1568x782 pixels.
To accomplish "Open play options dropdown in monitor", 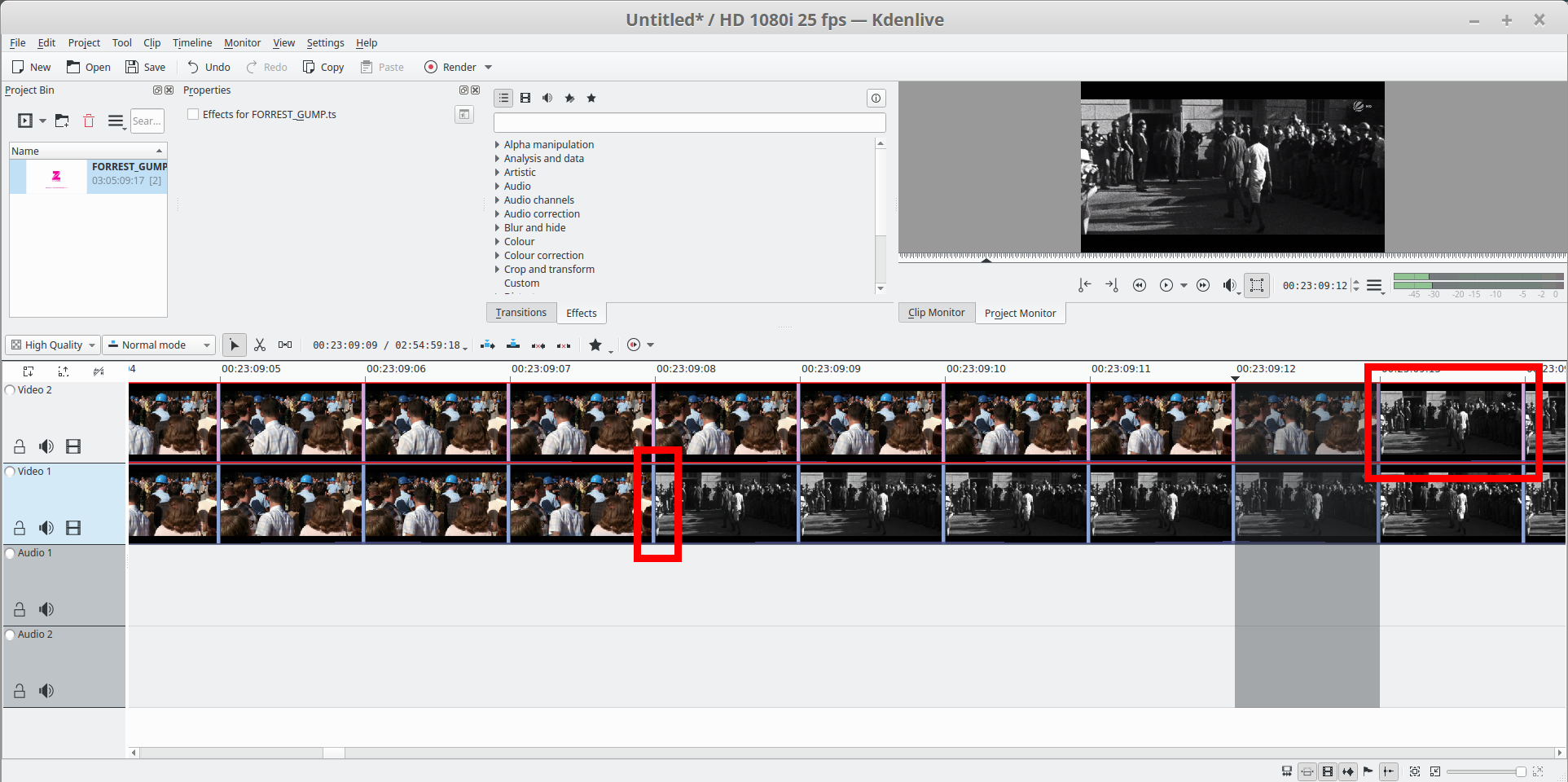I will pyautogui.click(x=1184, y=285).
